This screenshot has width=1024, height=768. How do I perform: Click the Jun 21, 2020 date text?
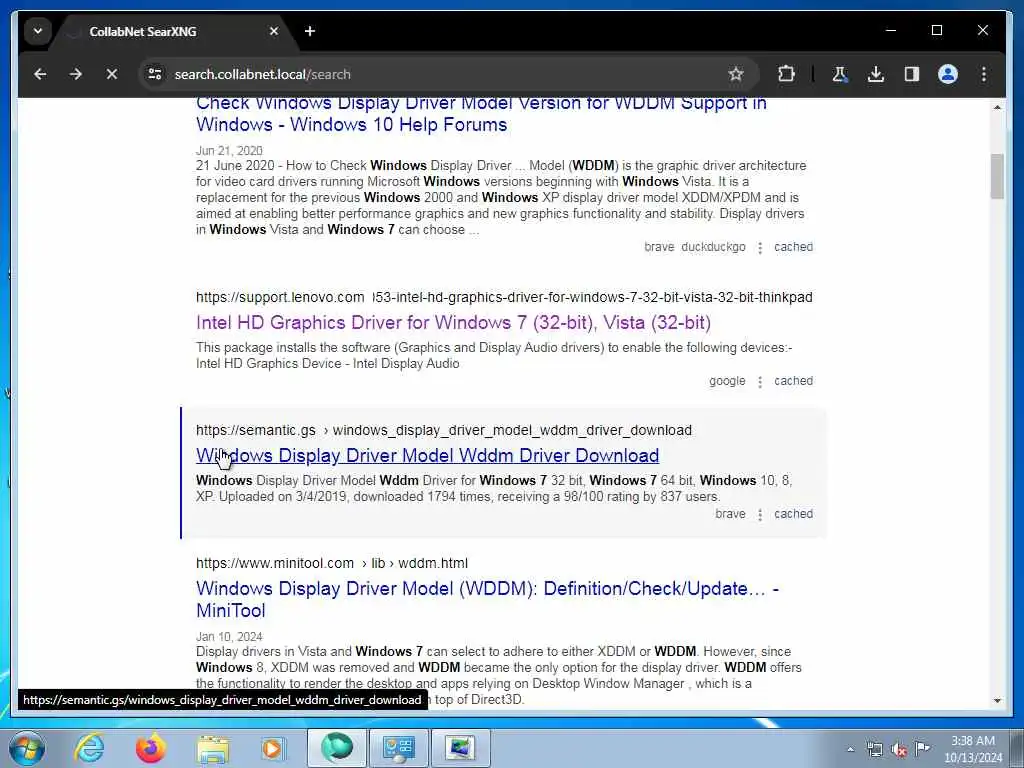(x=229, y=150)
